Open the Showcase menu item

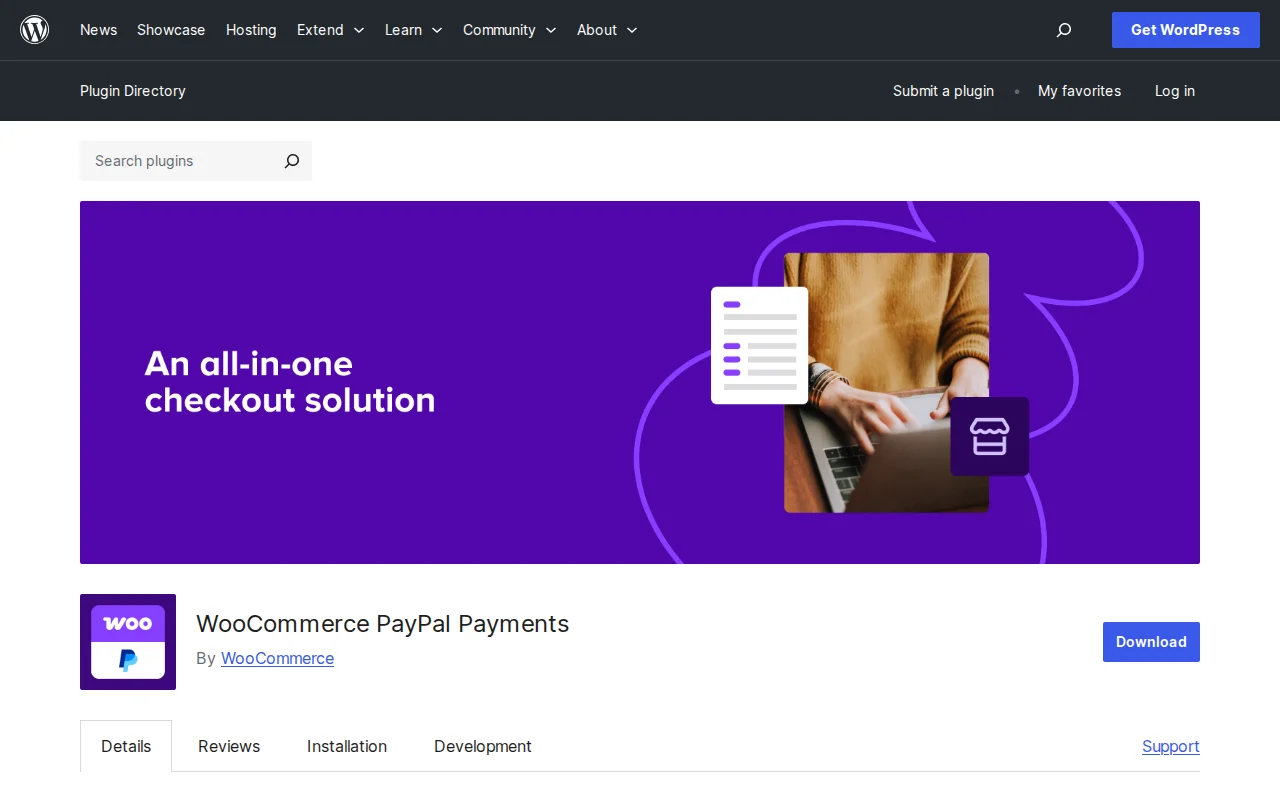170,30
